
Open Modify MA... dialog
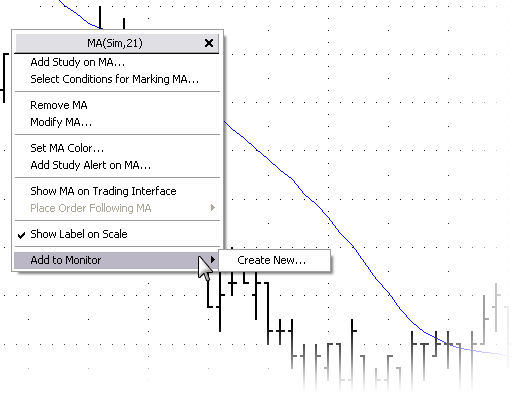click(x=61, y=122)
